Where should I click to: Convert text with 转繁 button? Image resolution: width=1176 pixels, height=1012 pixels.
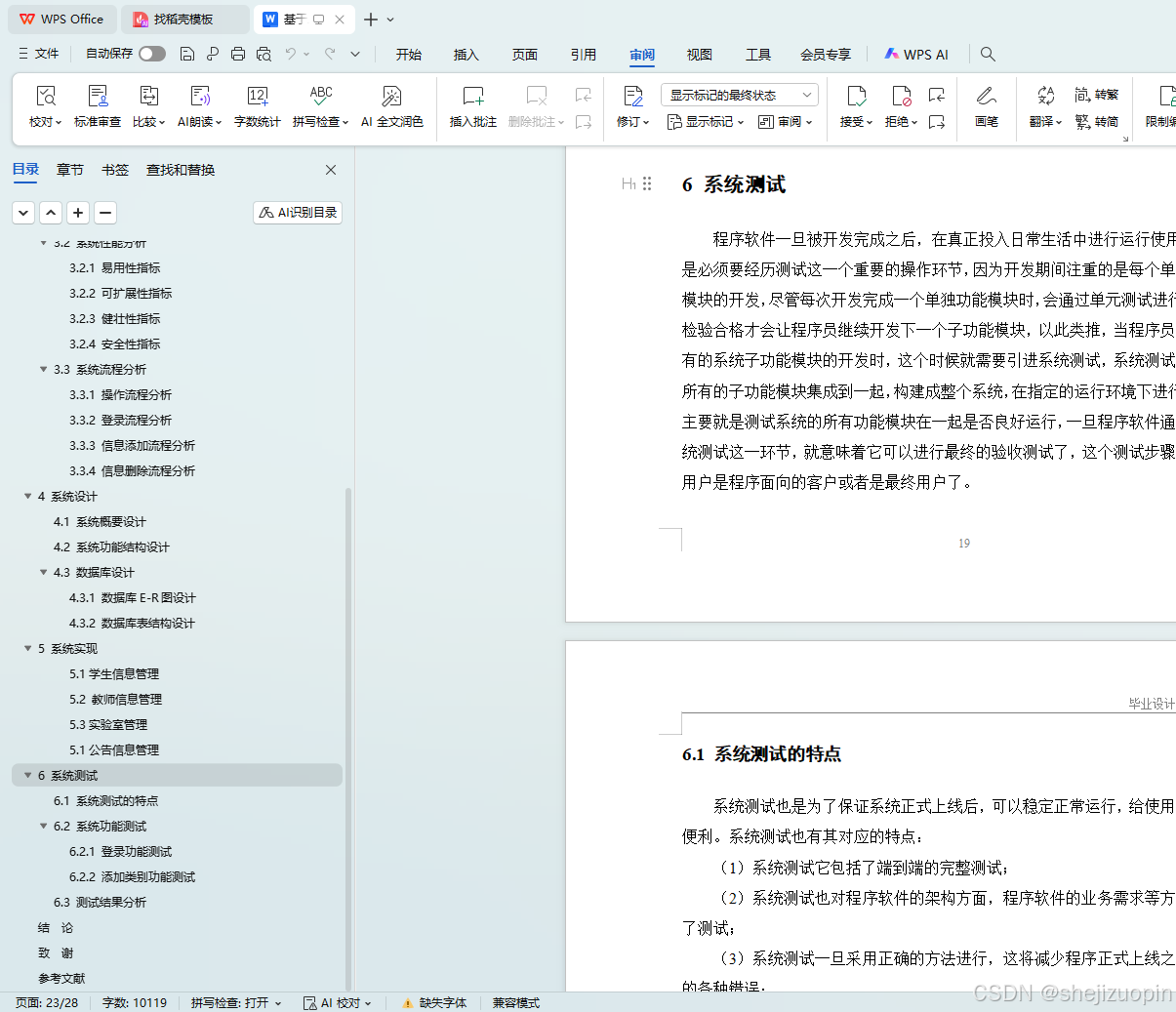point(1097,95)
